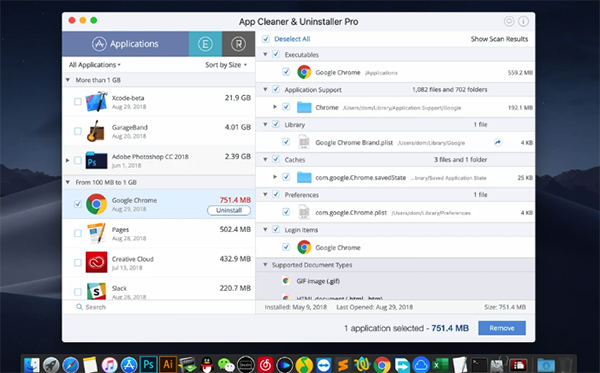
Task: Focus the Search field
Action: pos(159,307)
